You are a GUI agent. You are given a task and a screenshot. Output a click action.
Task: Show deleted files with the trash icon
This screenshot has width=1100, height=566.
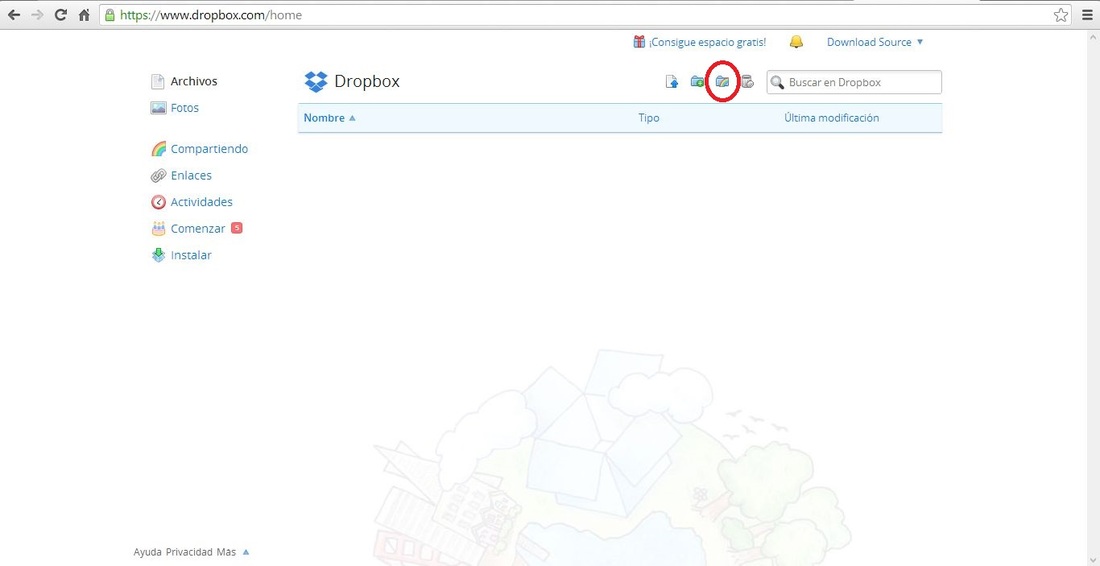748,82
